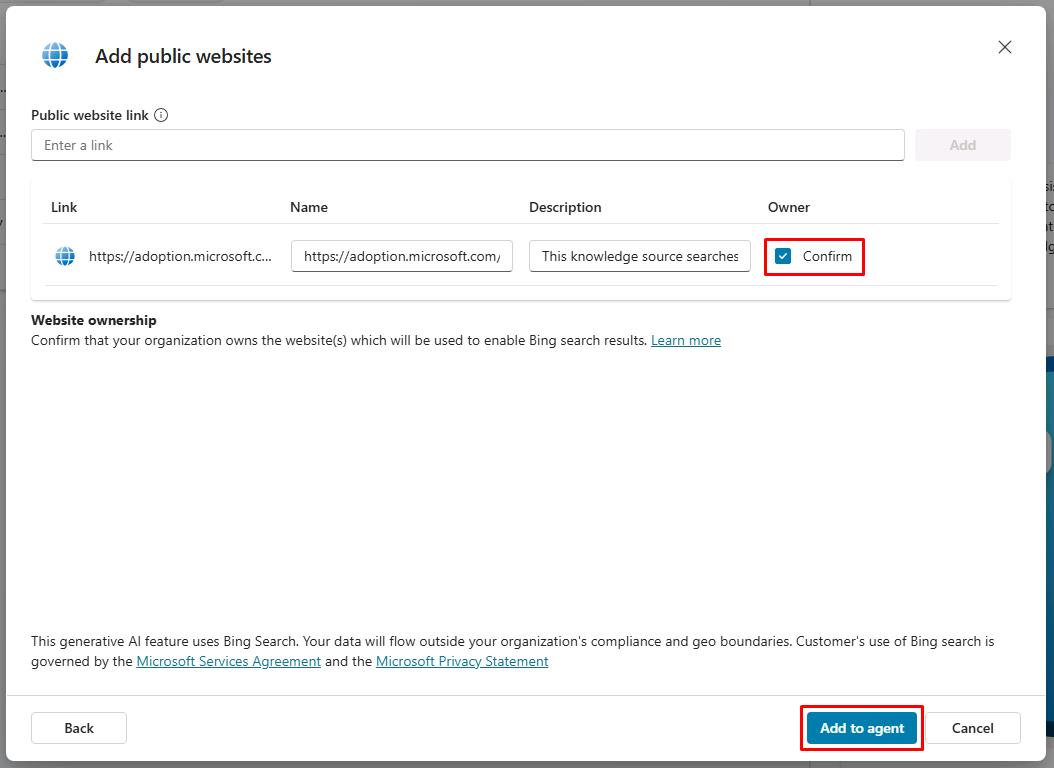The width and height of the screenshot is (1054, 768).
Task: Uncheck the Confirm box in the Owner column
Action: point(783,256)
